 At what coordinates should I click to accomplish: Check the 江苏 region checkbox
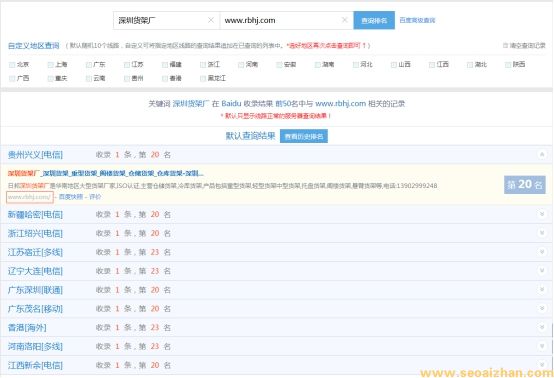(126, 65)
